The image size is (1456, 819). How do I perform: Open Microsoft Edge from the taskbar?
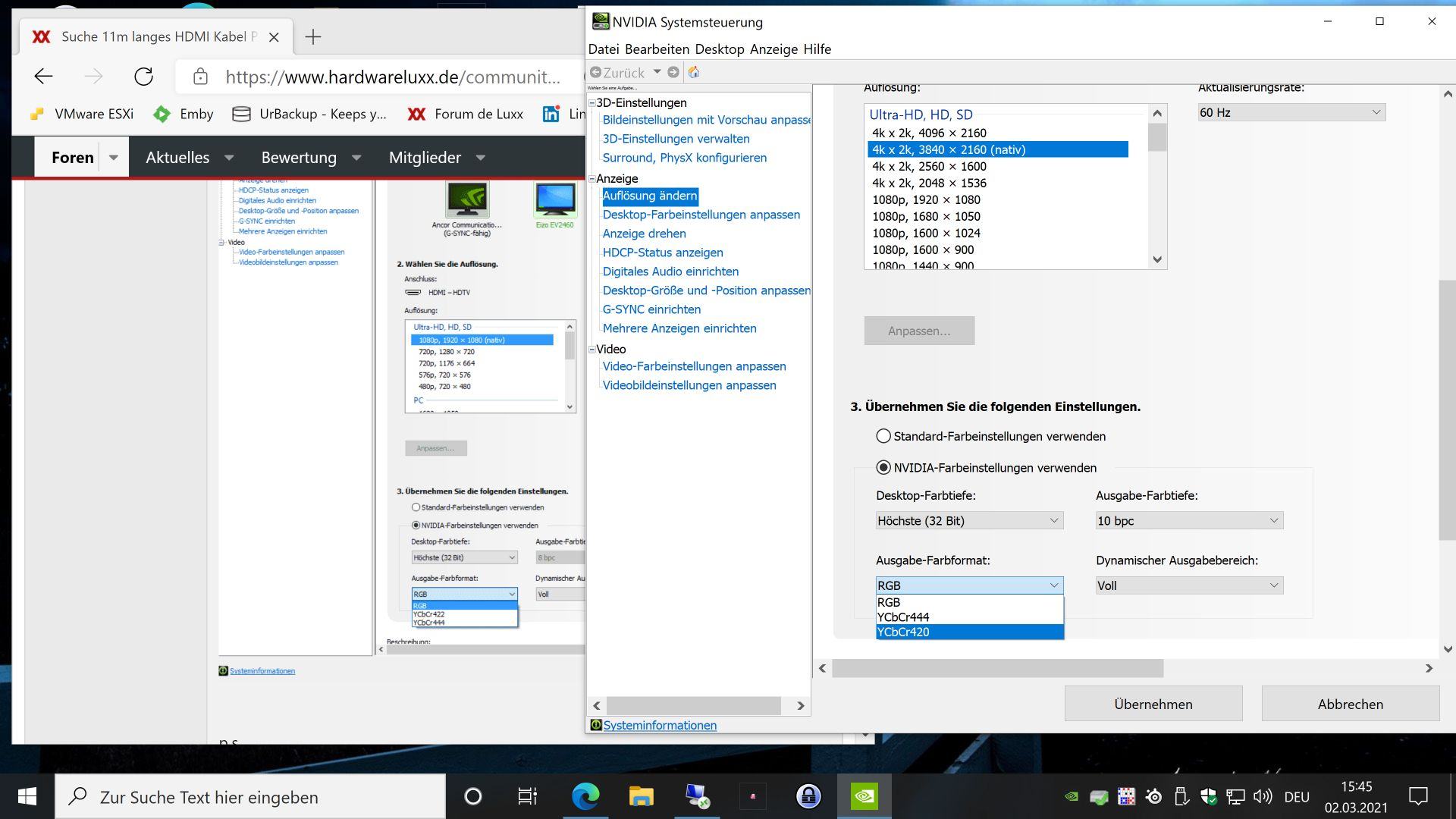pyautogui.click(x=585, y=796)
